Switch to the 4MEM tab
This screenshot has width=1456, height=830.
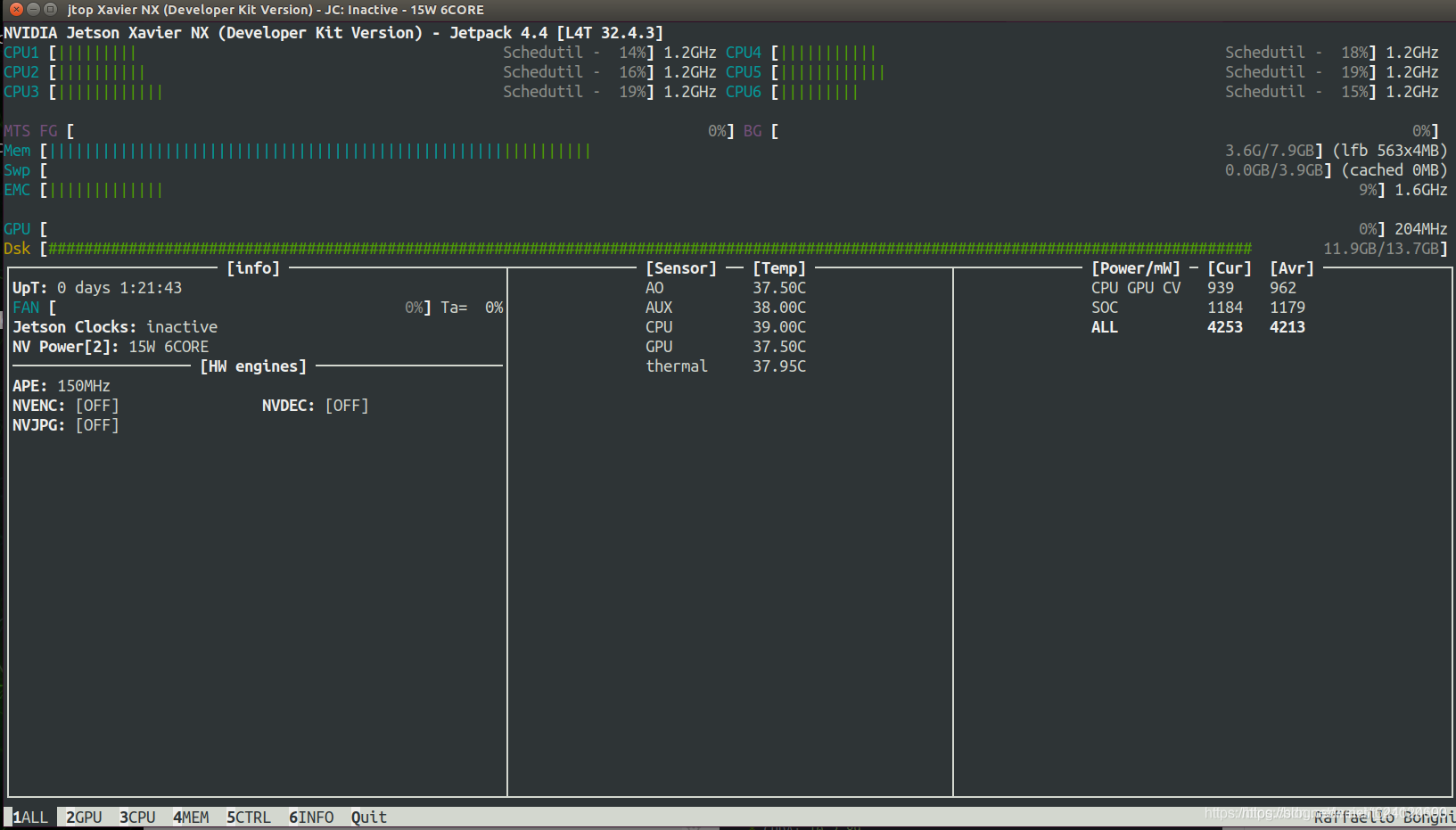[191, 818]
